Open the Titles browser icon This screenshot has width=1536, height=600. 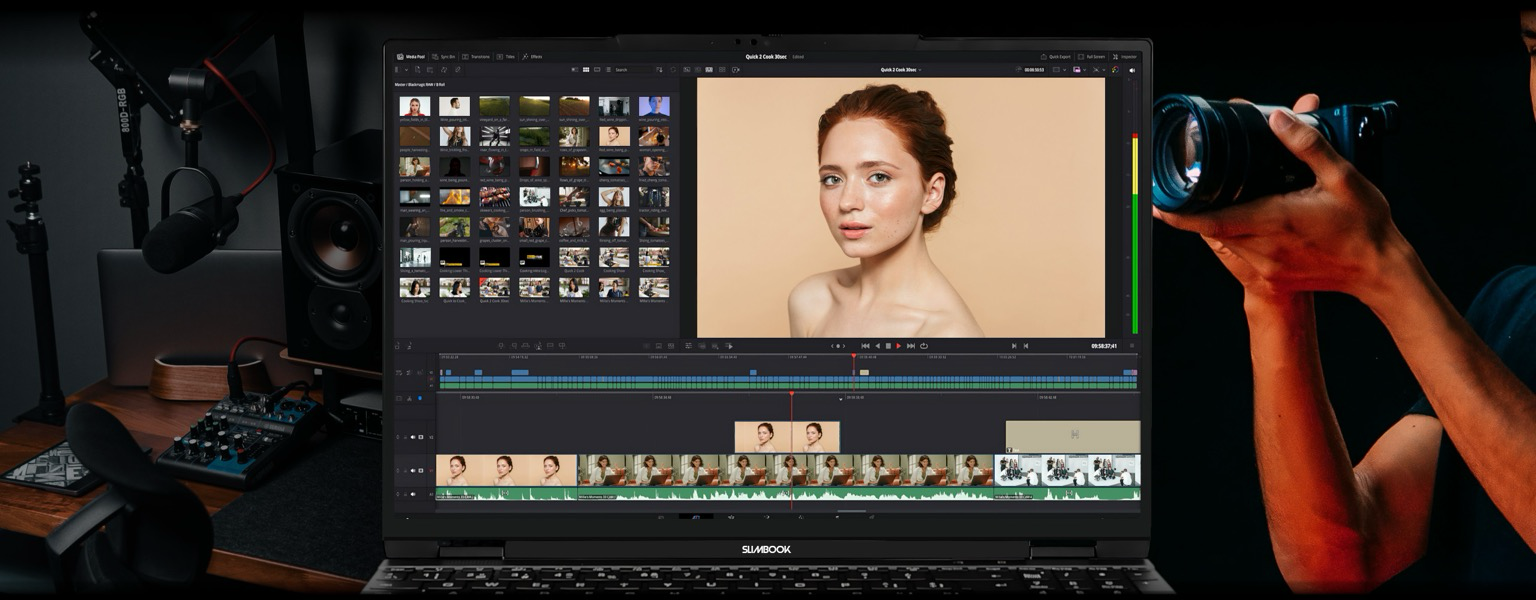[x=499, y=57]
